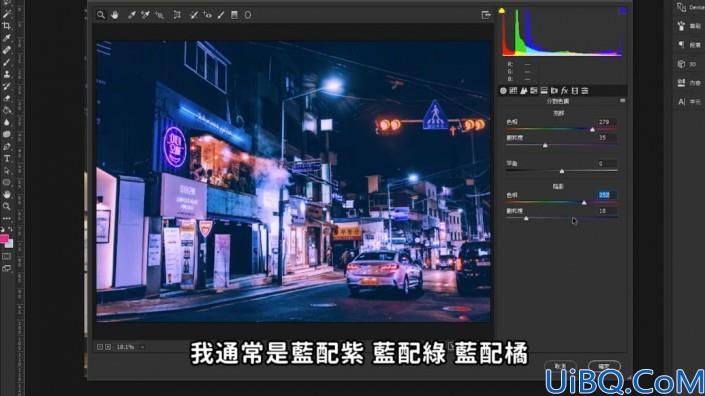Switch to the Lens Corrections tab
705x396 pixels.
point(554,90)
